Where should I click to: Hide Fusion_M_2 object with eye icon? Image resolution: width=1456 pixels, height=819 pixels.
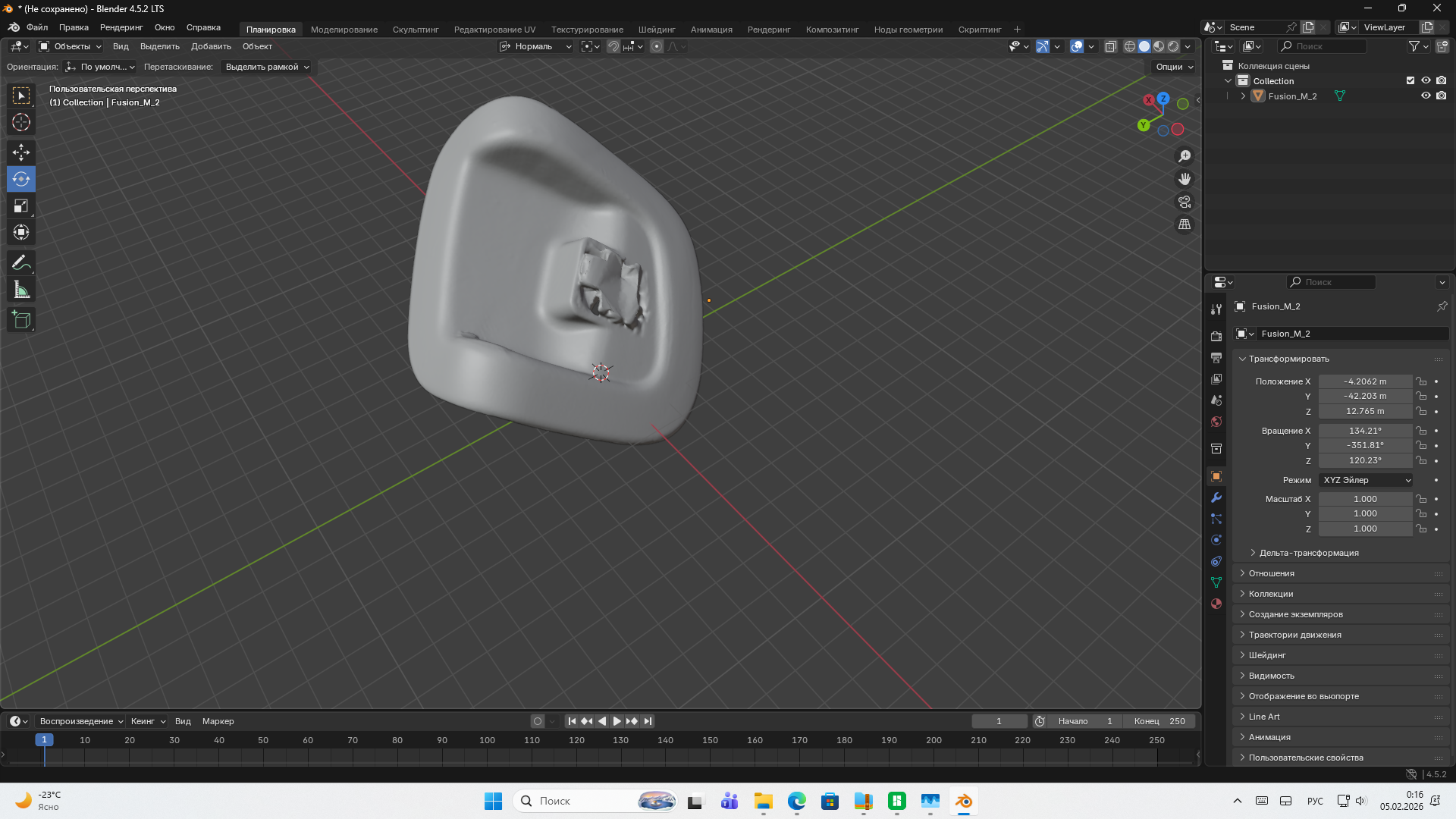coord(1426,96)
